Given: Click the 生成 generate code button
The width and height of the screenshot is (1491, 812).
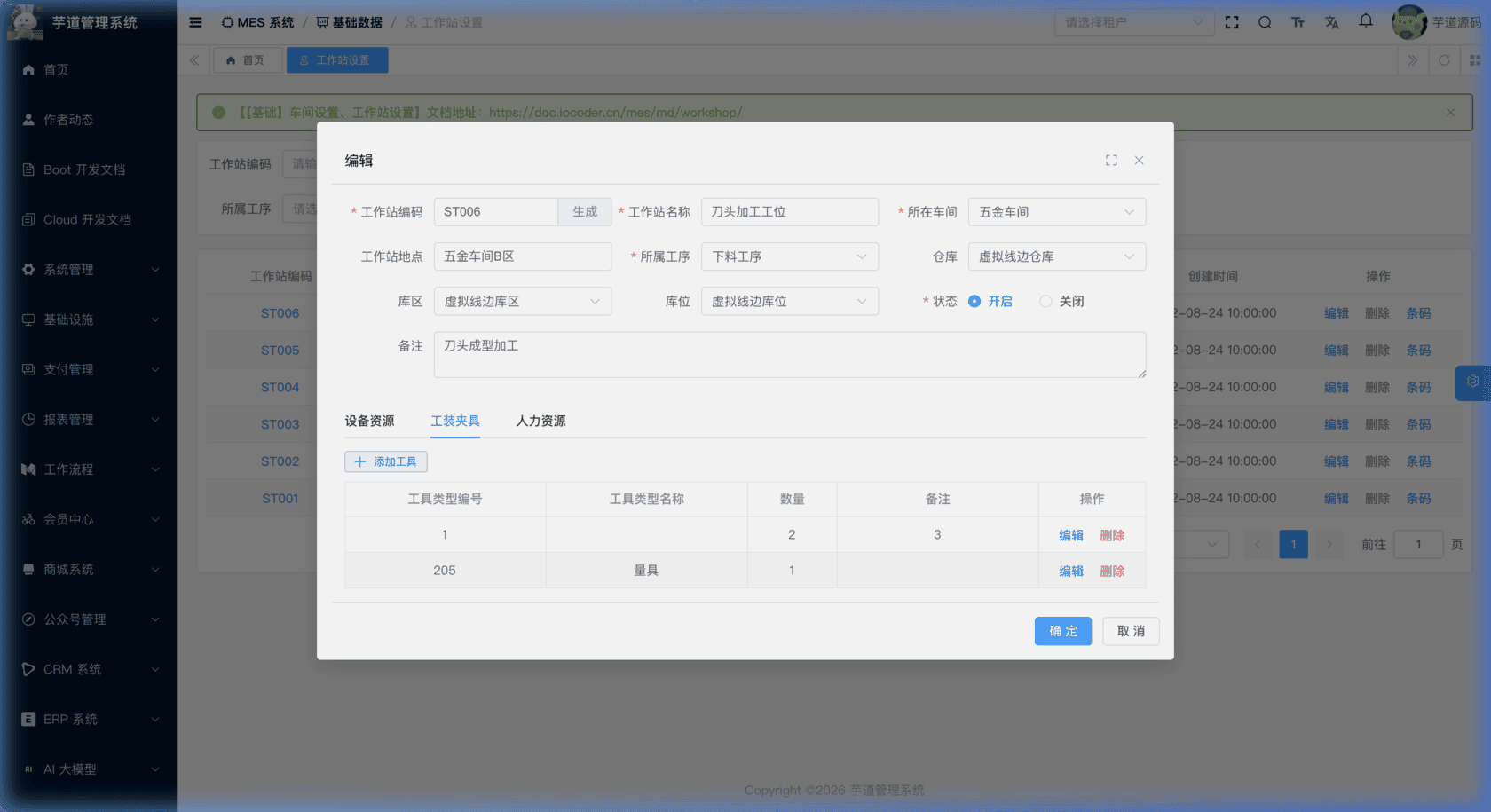Looking at the screenshot, I should 585,212.
